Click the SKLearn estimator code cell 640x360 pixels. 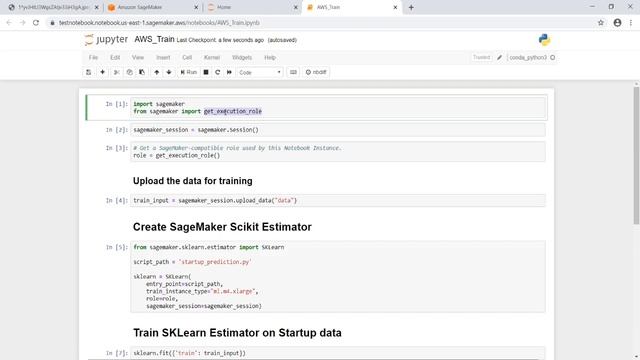(338, 277)
